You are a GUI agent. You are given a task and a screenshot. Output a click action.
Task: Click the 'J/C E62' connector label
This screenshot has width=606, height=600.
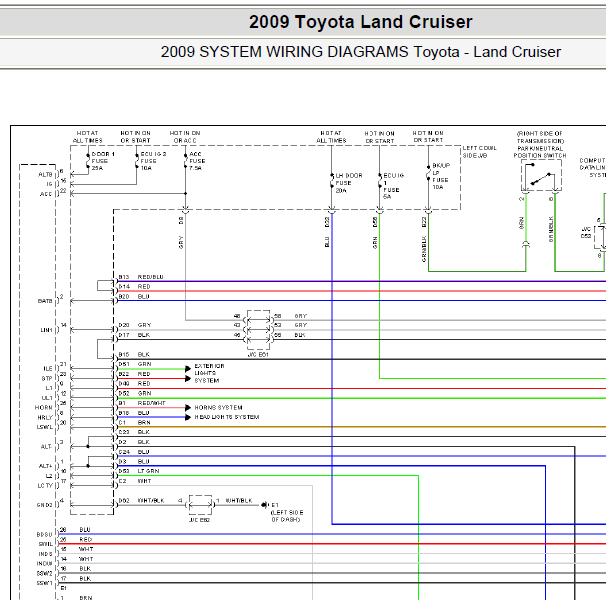click(x=199, y=520)
